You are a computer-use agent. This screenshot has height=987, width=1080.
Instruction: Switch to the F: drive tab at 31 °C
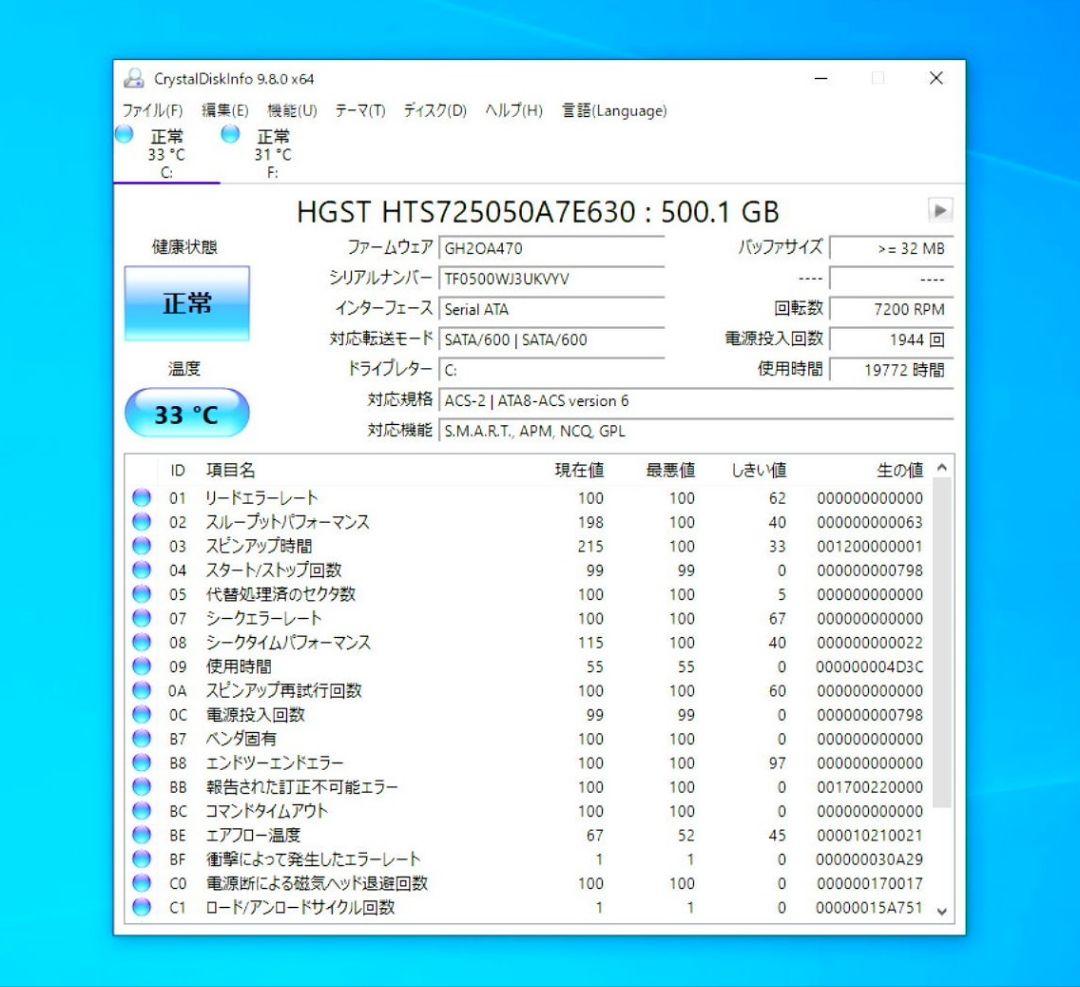[272, 153]
